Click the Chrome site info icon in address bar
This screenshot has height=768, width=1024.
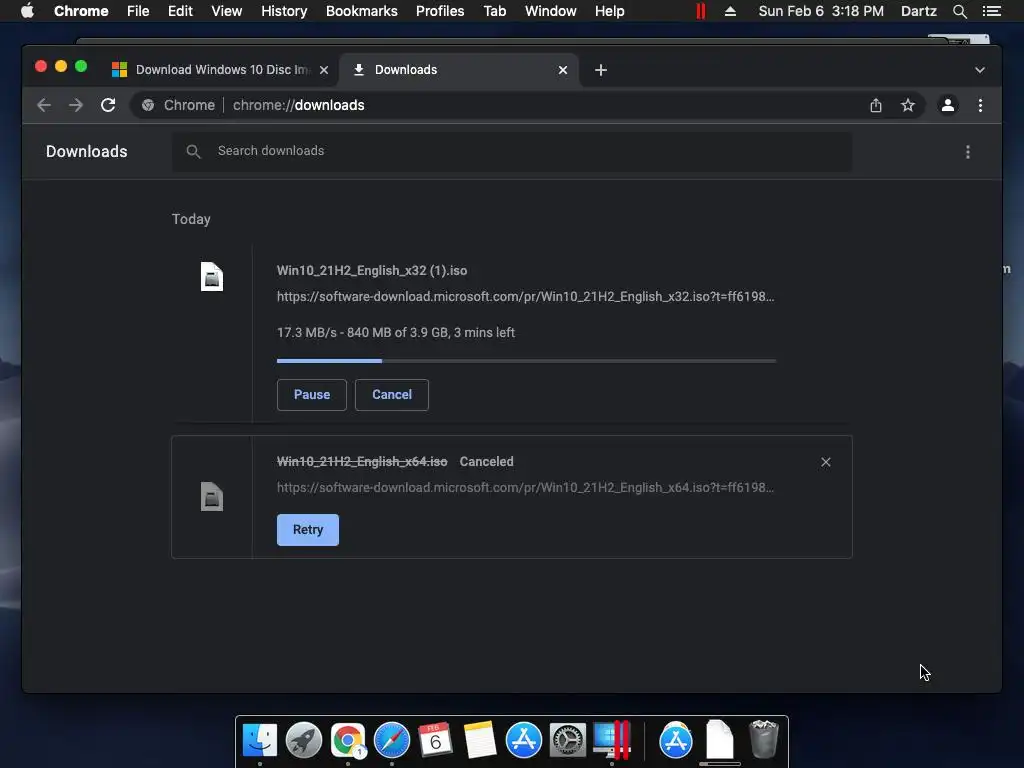148,105
